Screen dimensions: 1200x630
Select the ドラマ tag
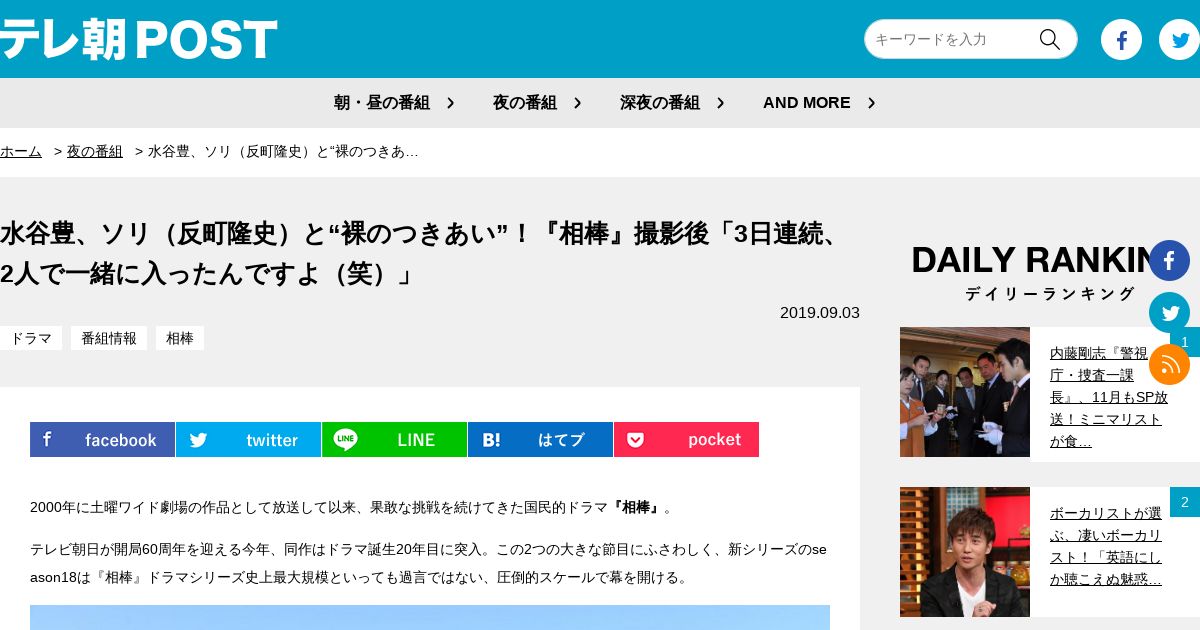31,338
